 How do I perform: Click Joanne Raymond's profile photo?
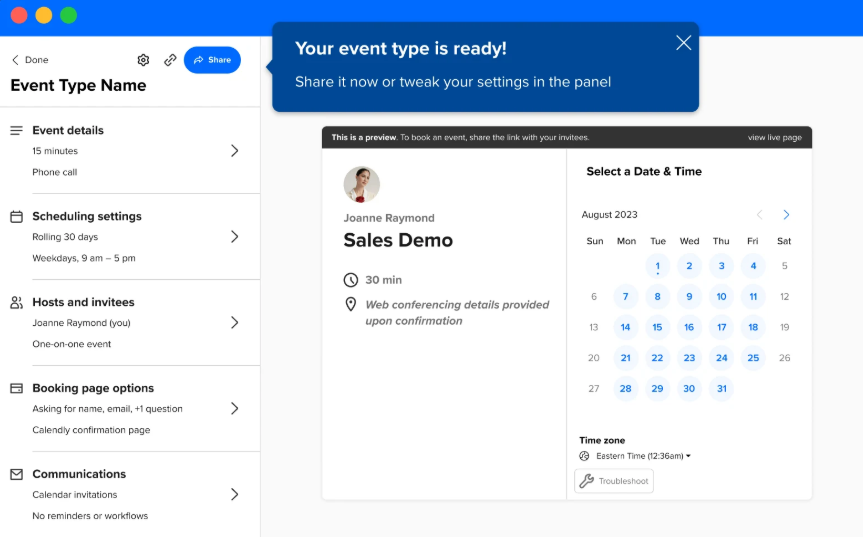pos(362,185)
